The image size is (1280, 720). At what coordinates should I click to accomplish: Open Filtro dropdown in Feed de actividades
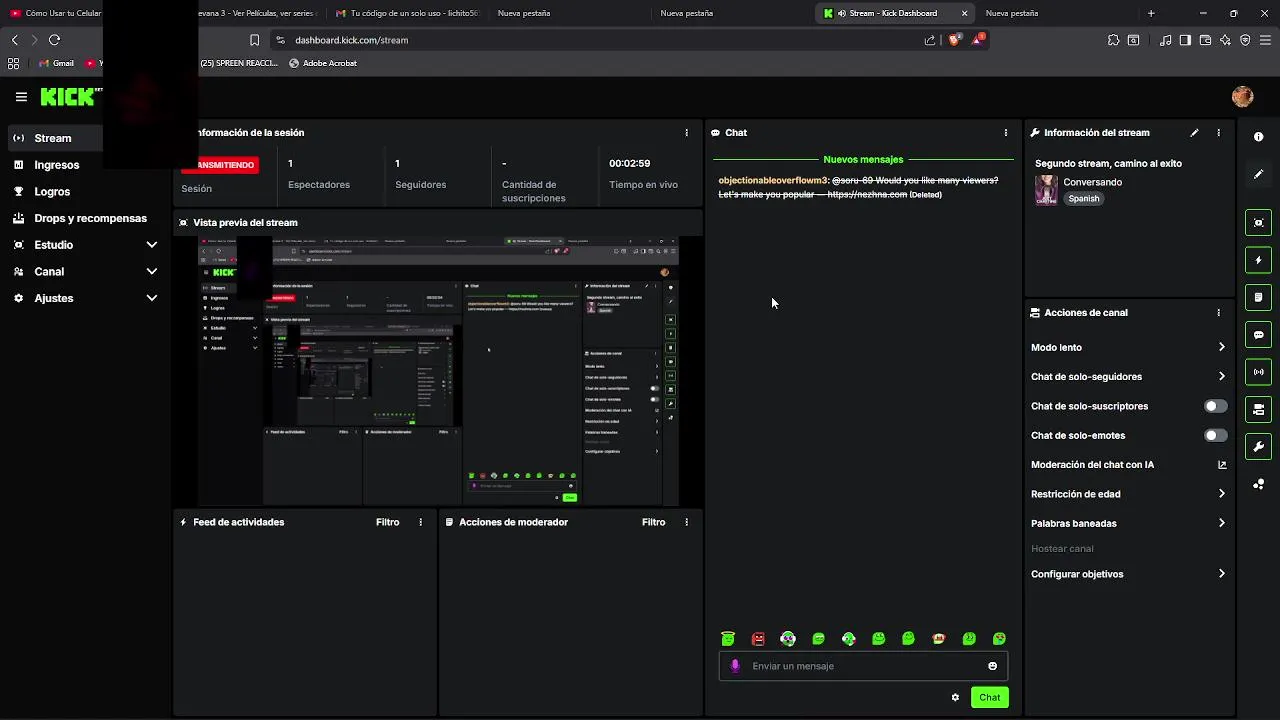click(387, 522)
